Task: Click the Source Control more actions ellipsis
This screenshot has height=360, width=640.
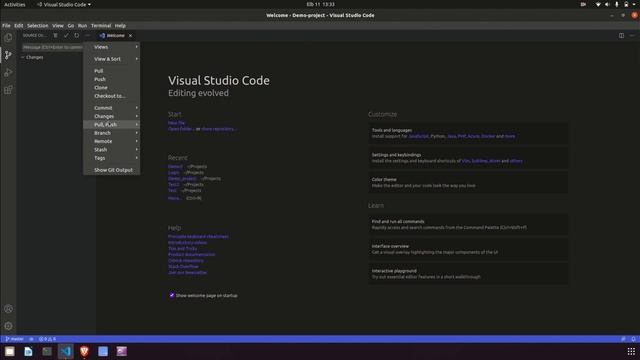Action: [87, 36]
